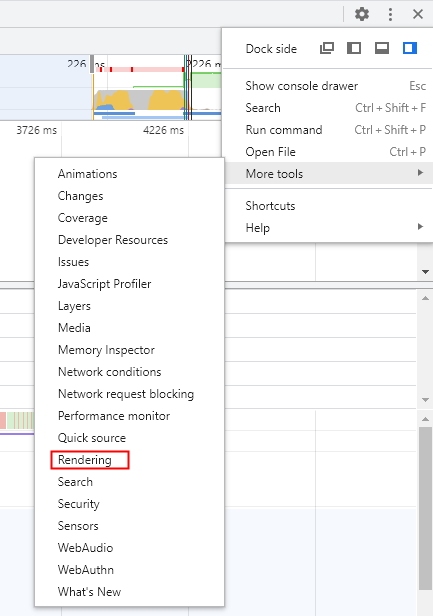Click the down arrow in upper scrollbar

click(x=425, y=272)
